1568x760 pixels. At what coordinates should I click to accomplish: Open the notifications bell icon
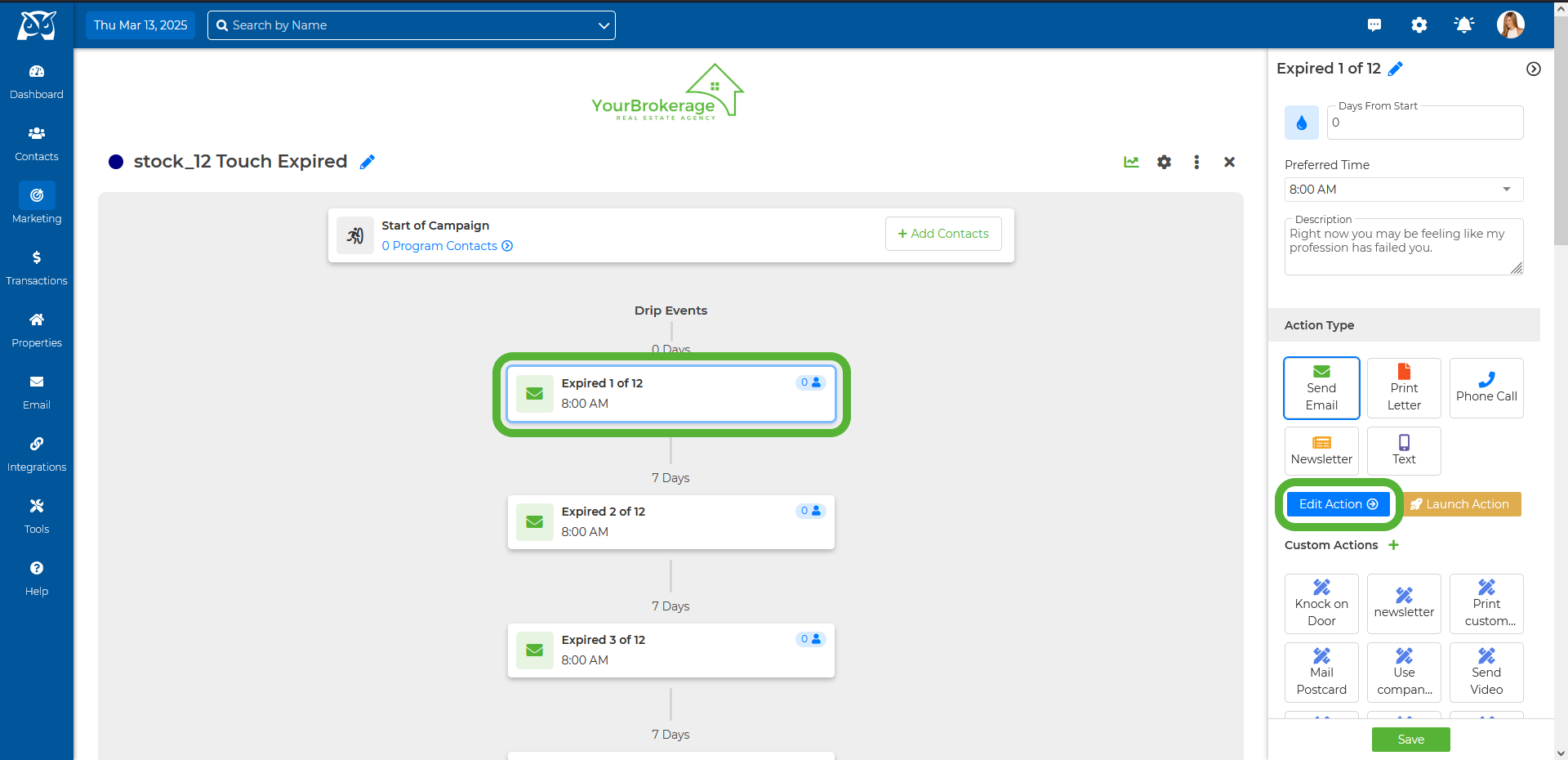[x=1464, y=25]
